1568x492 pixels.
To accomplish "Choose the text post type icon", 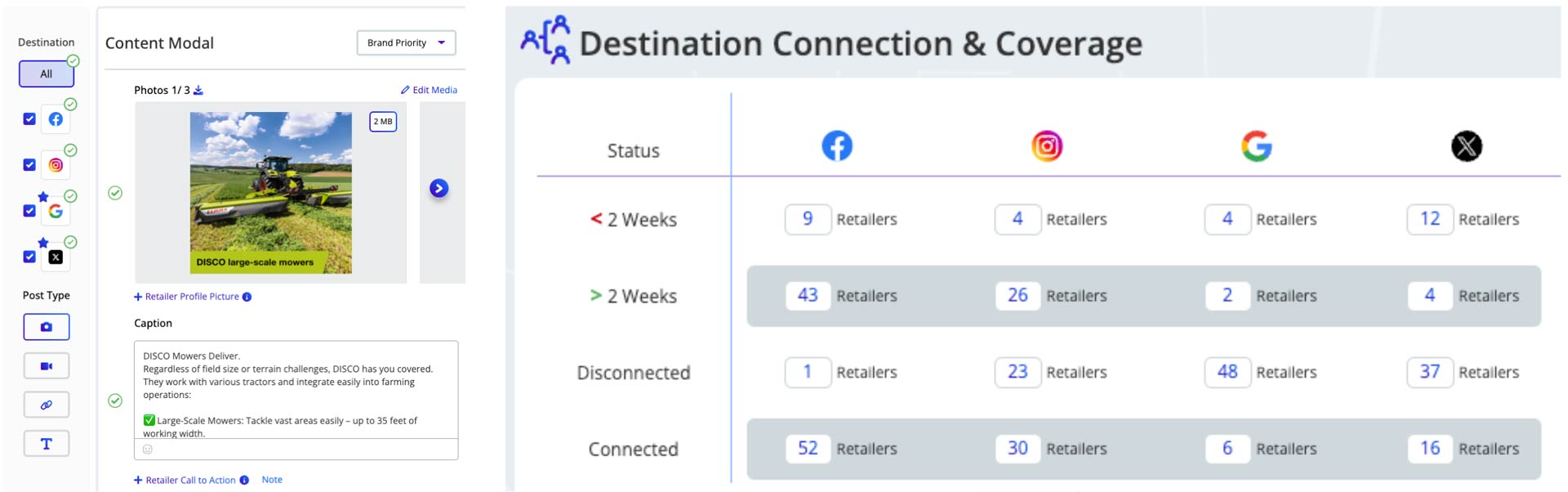I will coord(47,444).
